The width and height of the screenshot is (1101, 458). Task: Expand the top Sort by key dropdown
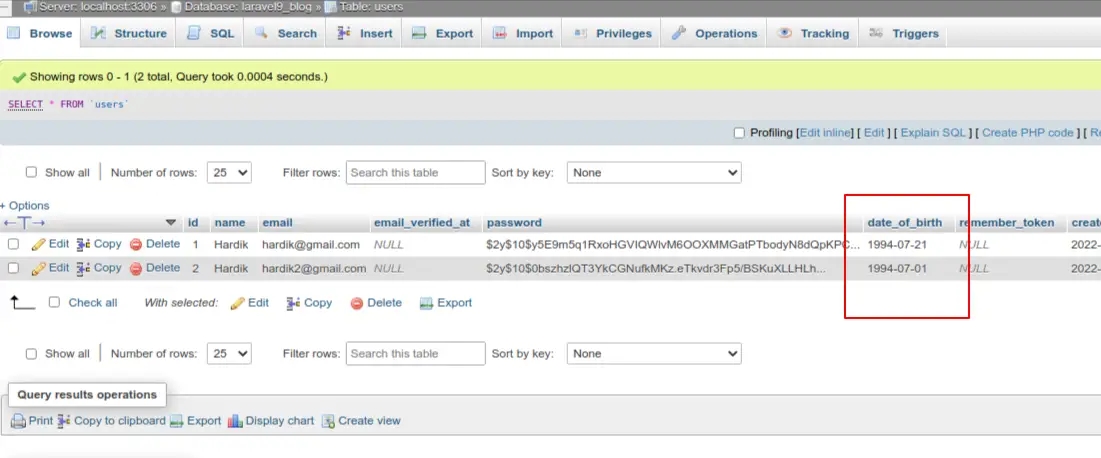coord(654,172)
